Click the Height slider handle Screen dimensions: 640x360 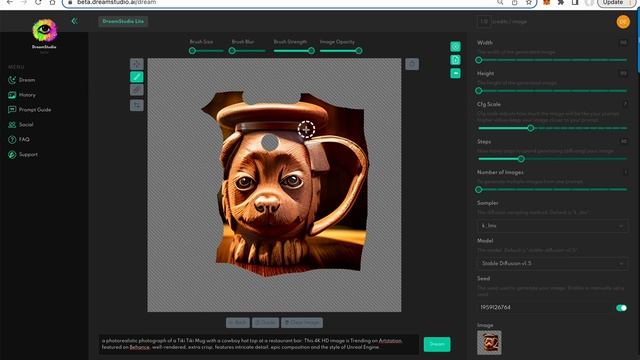[x=479, y=91]
